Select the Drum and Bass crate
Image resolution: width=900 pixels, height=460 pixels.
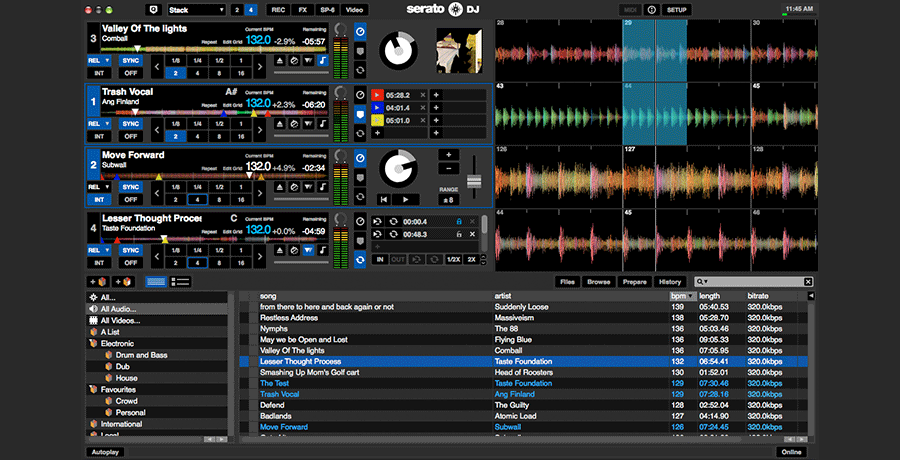(x=142, y=355)
